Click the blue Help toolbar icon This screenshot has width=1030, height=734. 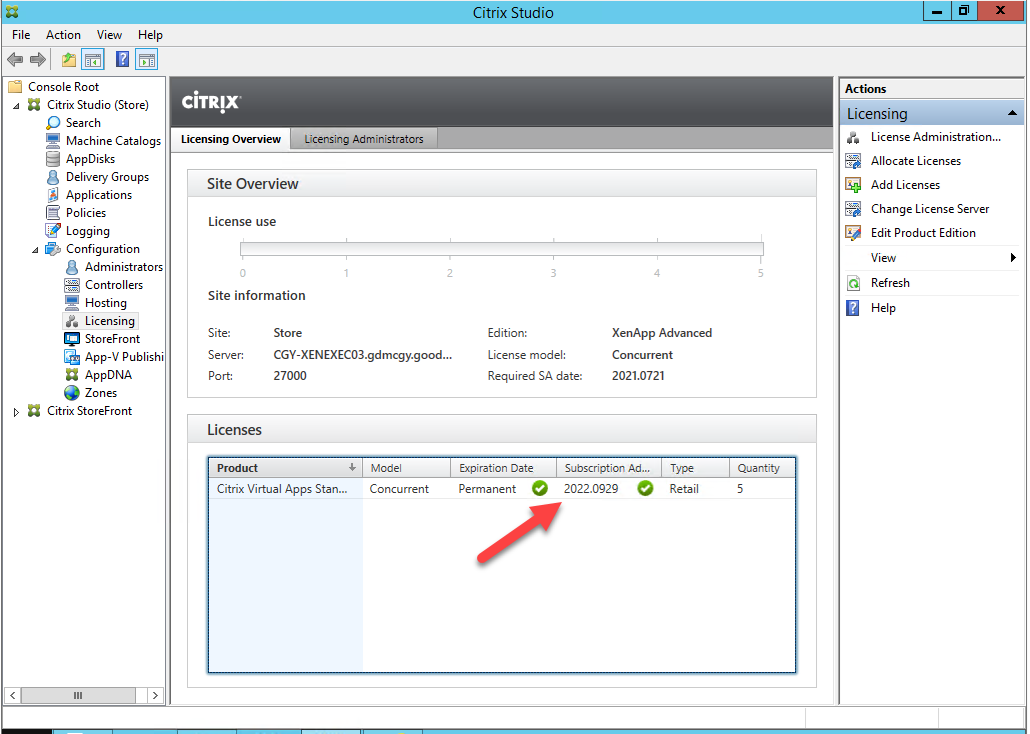(x=122, y=59)
